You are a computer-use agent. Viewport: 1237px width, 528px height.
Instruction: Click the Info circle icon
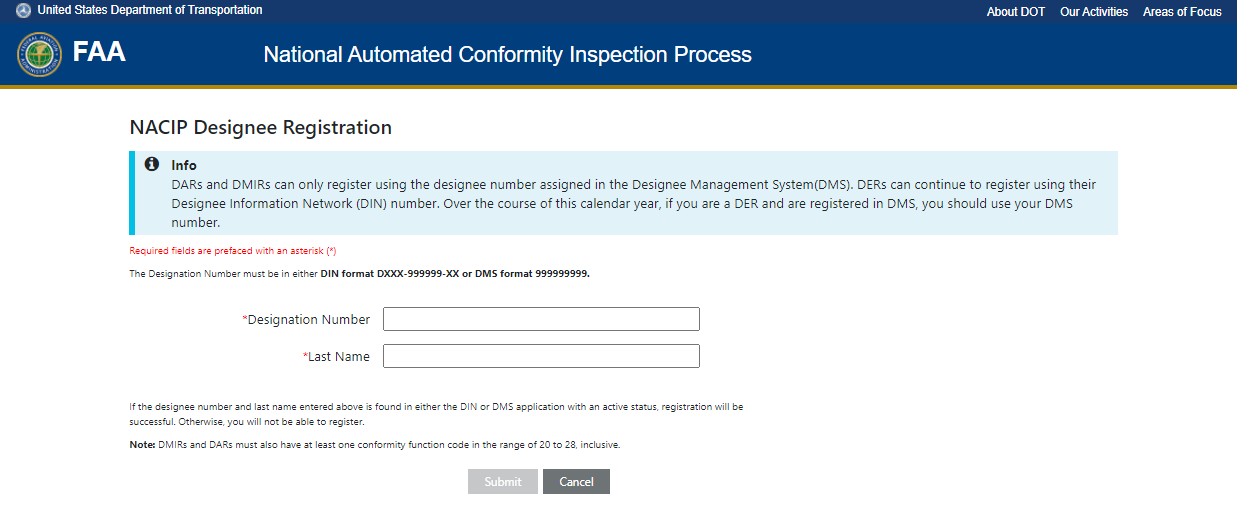(152, 164)
